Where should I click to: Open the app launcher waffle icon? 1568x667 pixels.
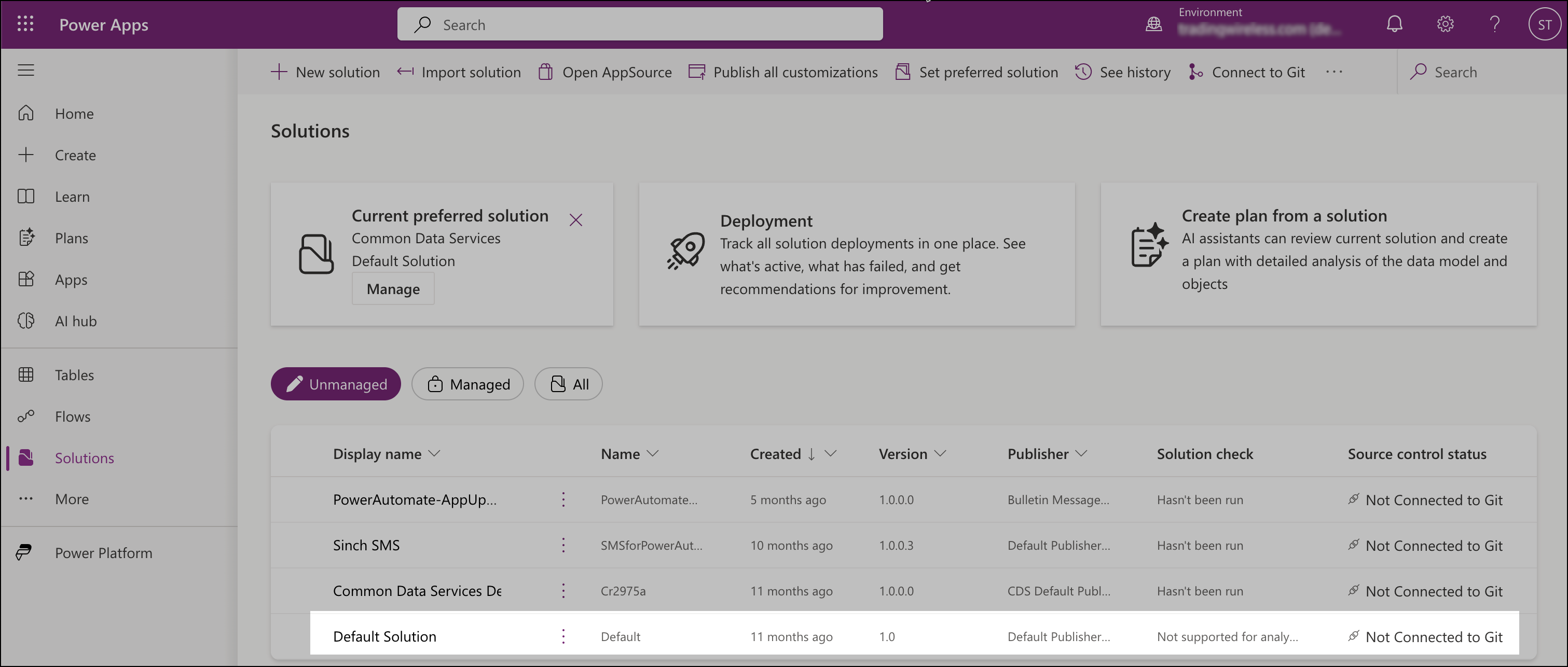25,24
